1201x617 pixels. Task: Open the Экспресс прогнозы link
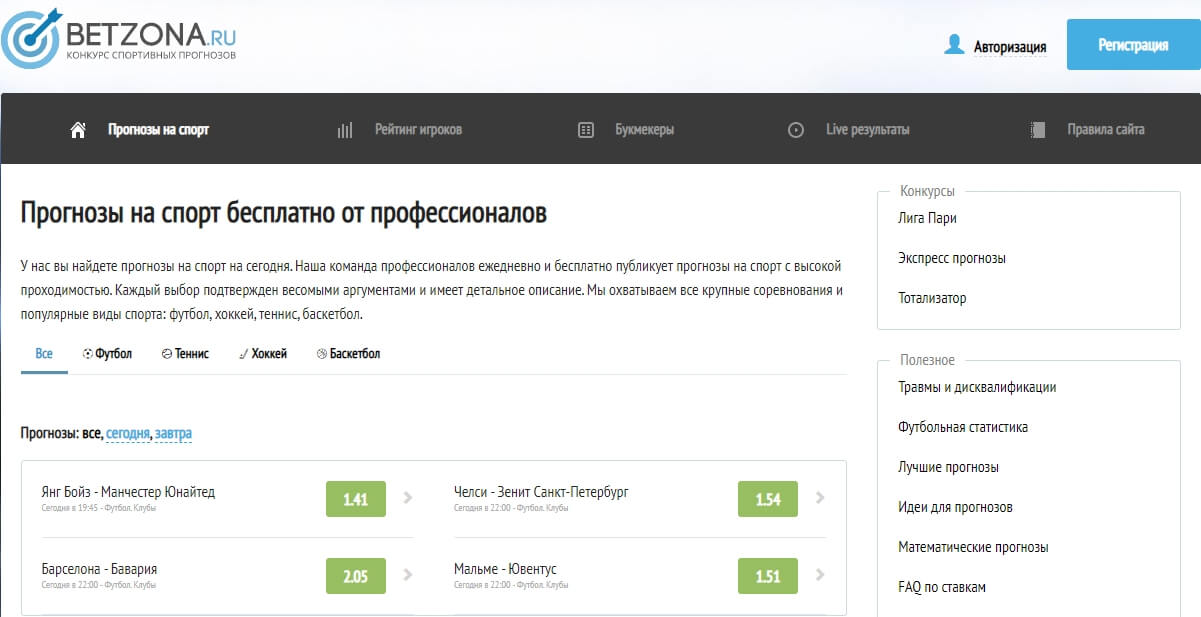[x=952, y=258]
